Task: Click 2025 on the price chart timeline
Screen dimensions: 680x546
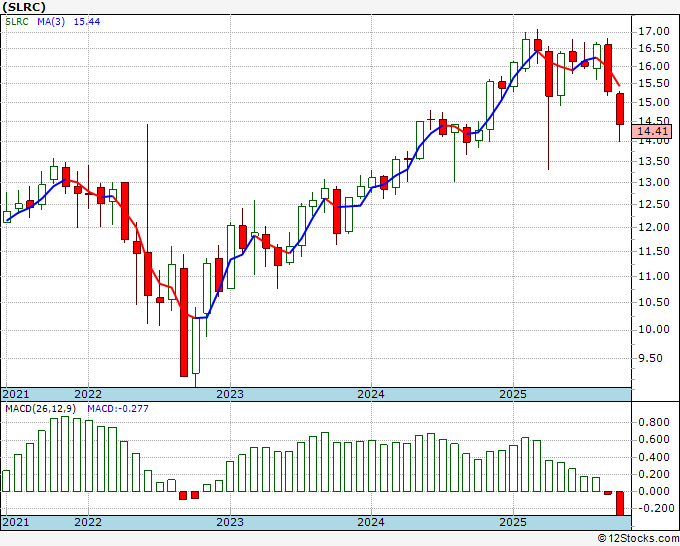Action: tap(513, 394)
